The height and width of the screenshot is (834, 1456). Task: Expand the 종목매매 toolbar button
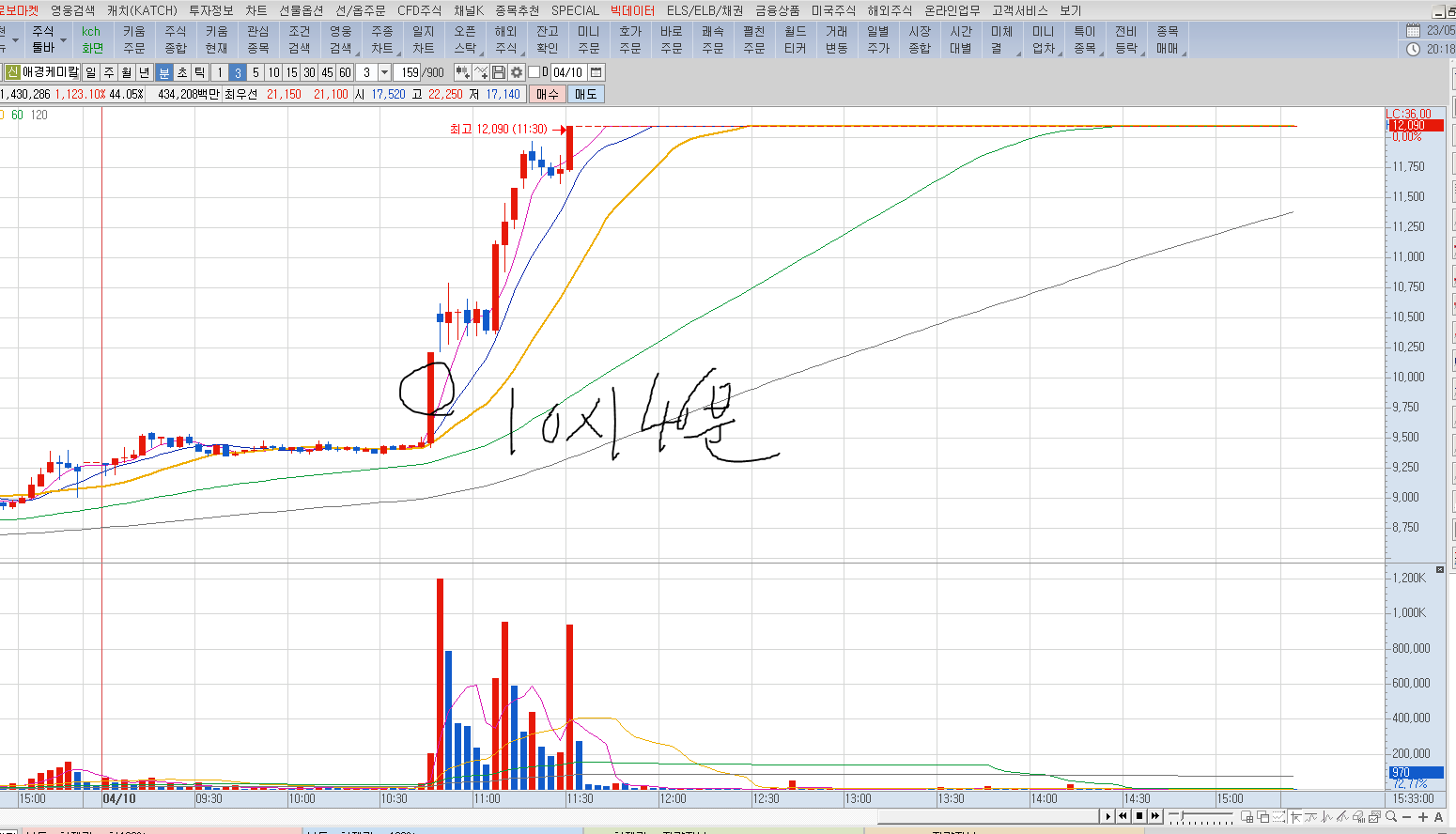[x=1168, y=39]
